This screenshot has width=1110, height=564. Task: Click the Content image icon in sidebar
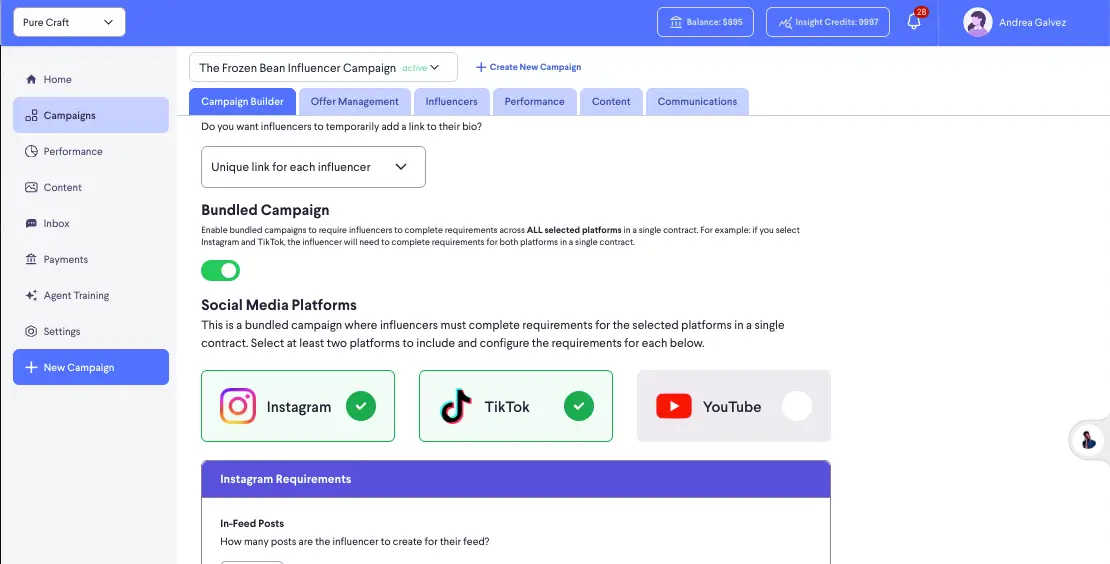[31, 188]
